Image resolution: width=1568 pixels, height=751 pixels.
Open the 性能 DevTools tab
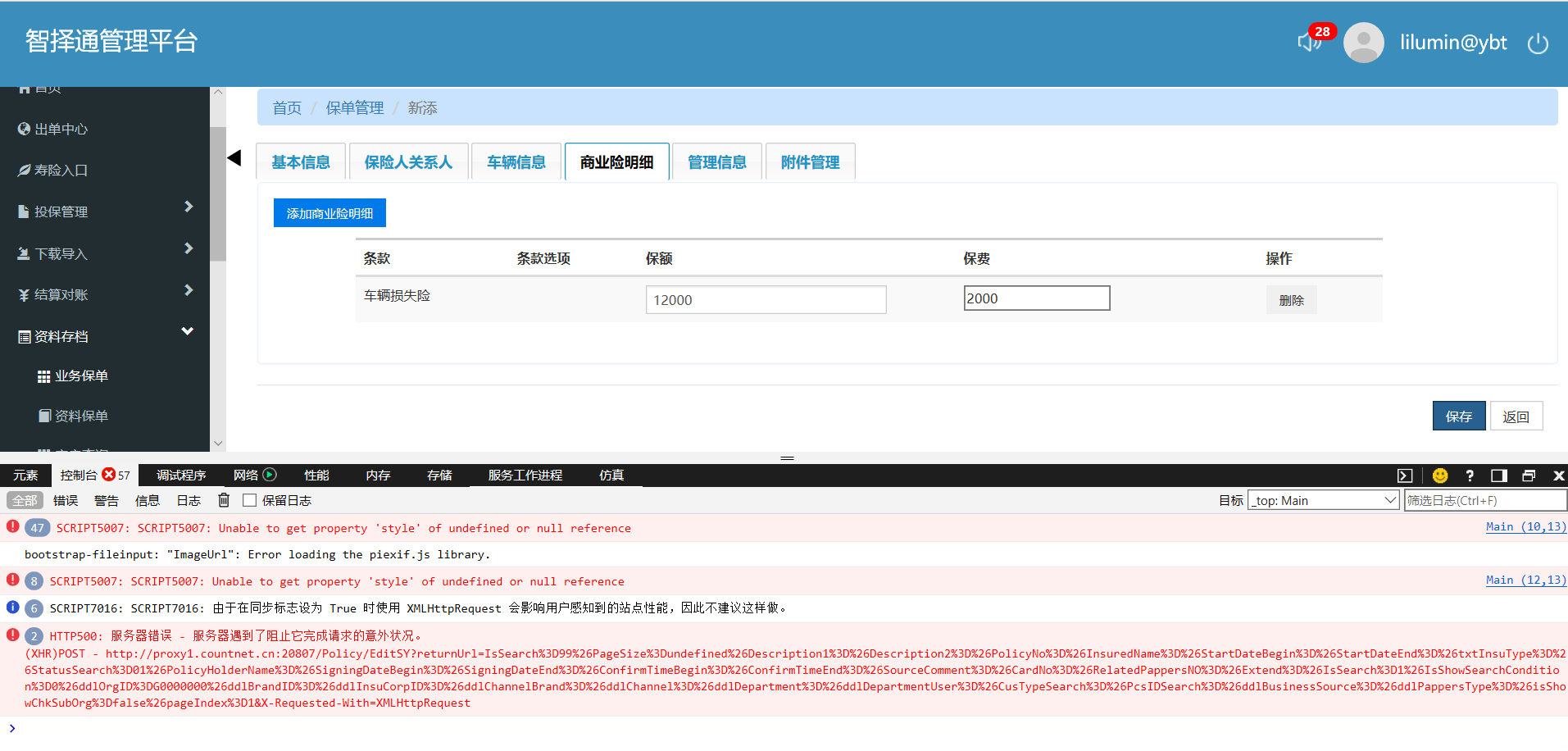click(x=316, y=475)
